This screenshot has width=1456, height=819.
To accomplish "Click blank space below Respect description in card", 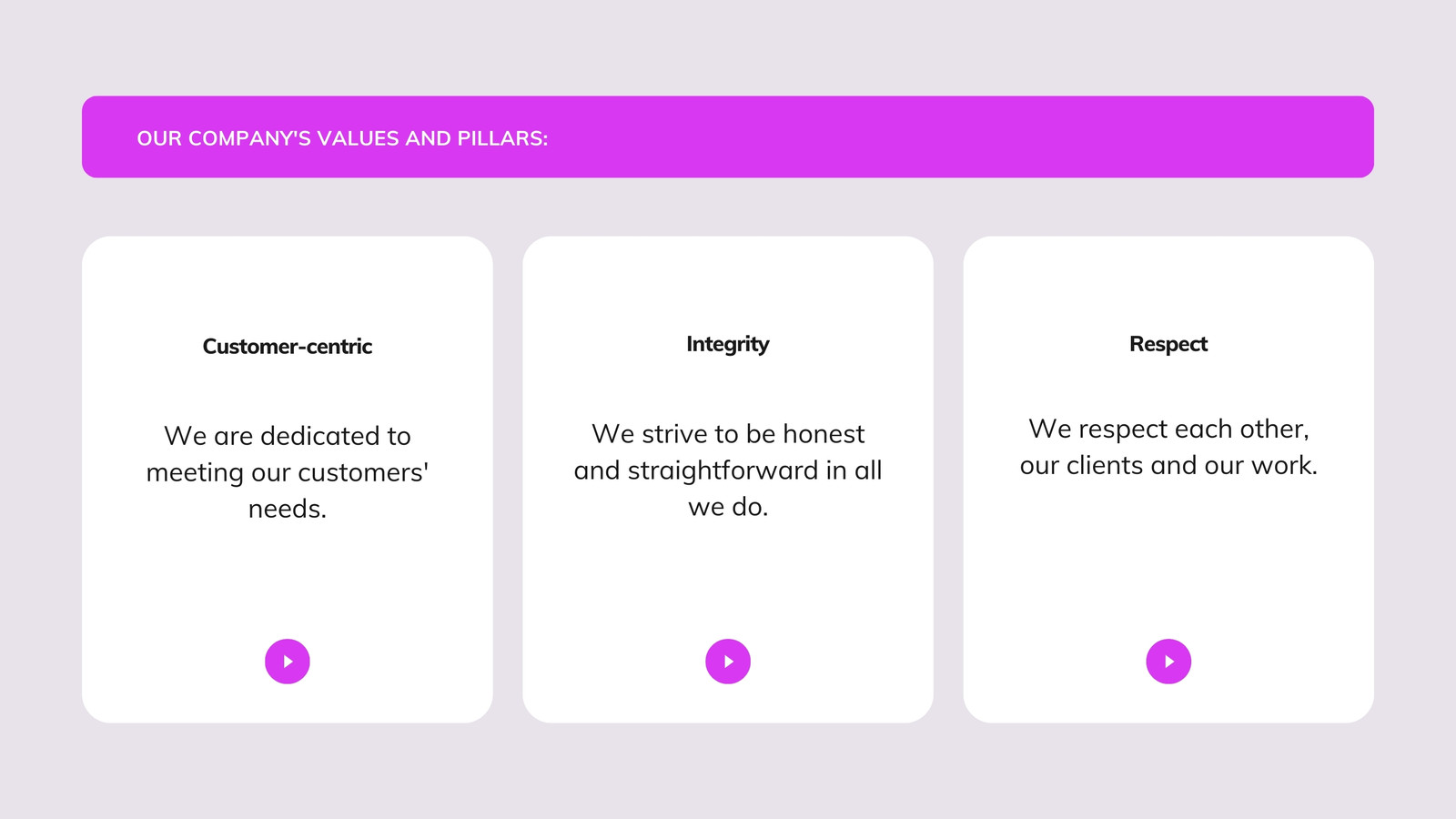I will [x=1168, y=555].
